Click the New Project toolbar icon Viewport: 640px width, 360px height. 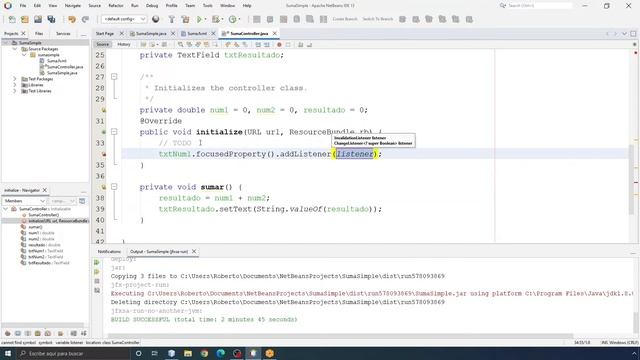(x=25, y=19)
